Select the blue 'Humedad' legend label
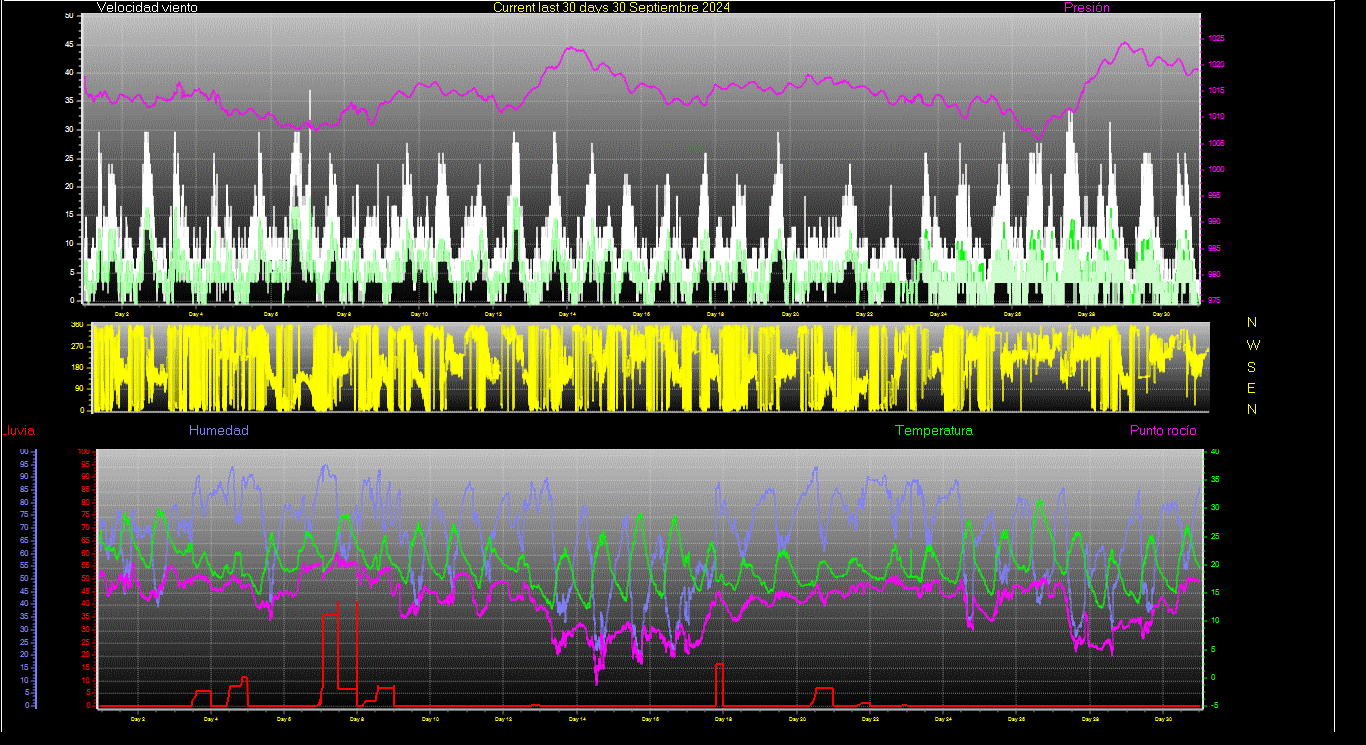This screenshot has height=745, width=1366. (219, 430)
